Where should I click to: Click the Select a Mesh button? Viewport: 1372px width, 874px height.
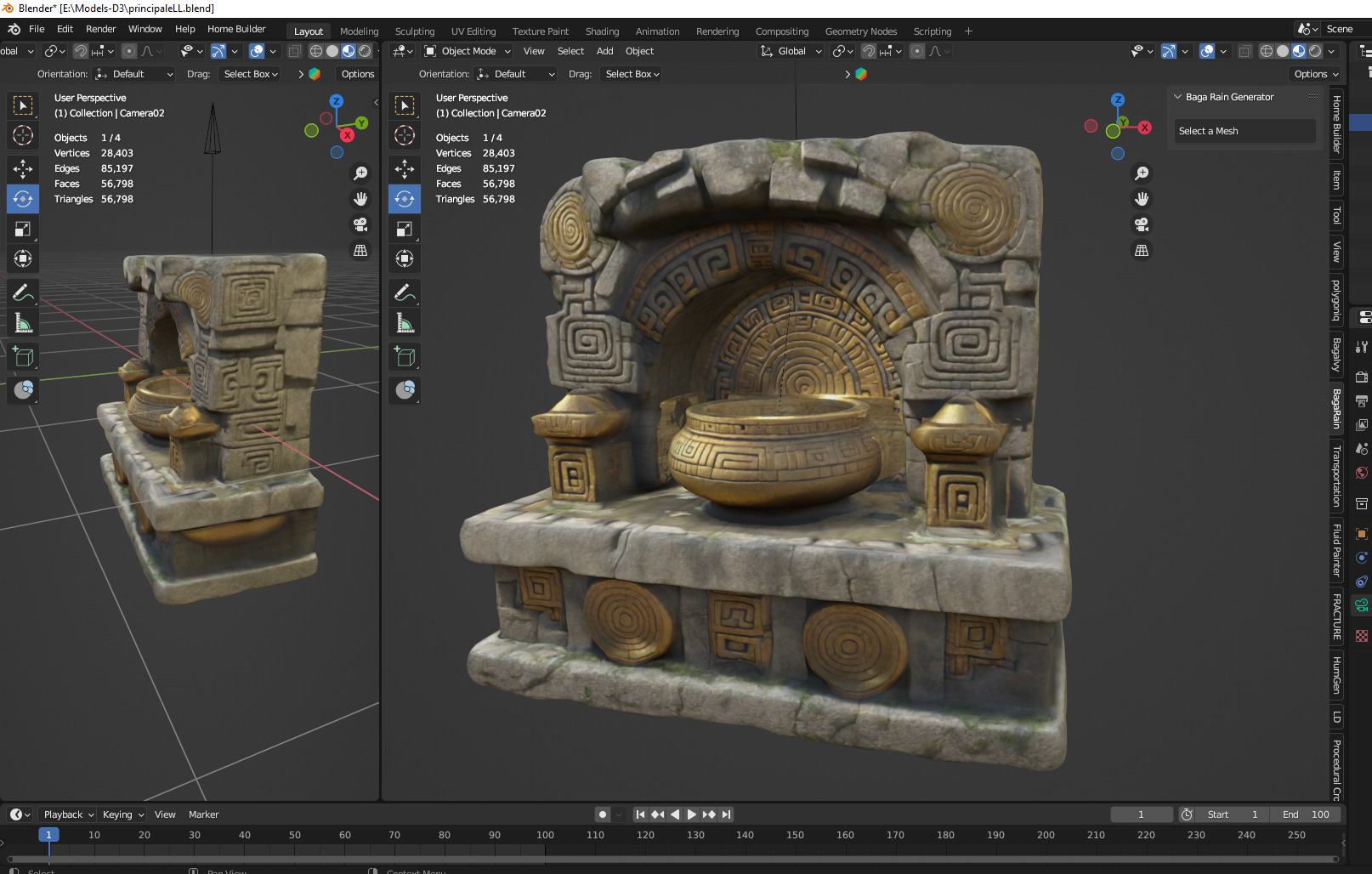[x=1244, y=131]
